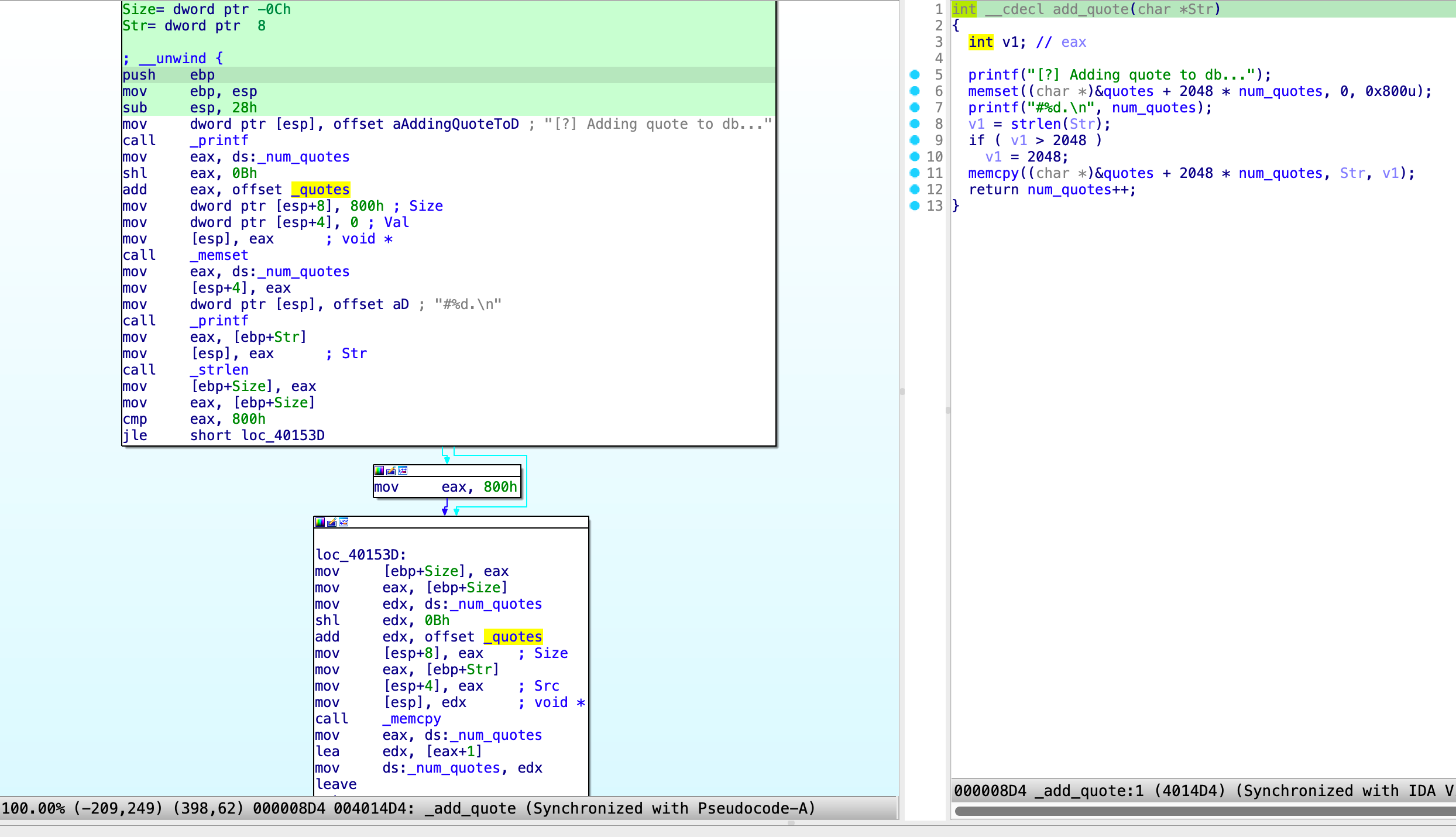Click the node color icon on the loc_40153D block
Screen dimensions: 1456x837
(x=320, y=522)
